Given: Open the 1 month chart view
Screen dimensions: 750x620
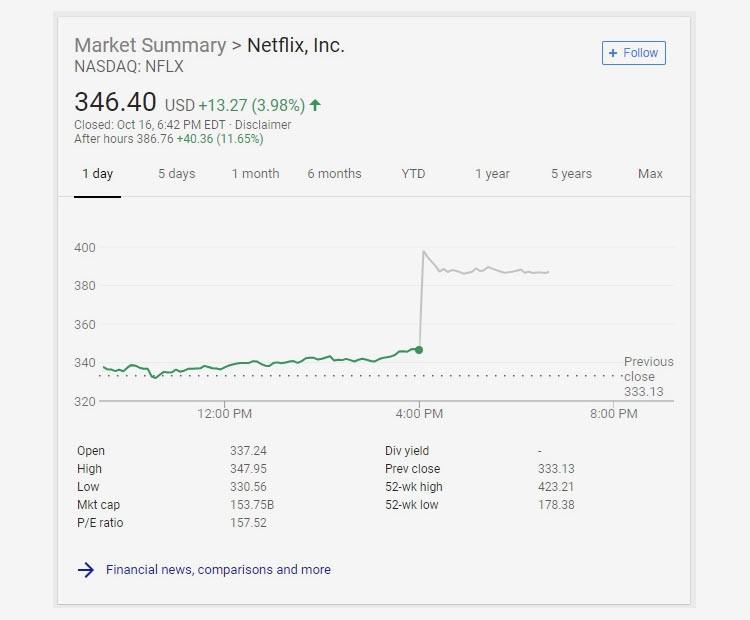Looking at the screenshot, I should click(255, 174).
